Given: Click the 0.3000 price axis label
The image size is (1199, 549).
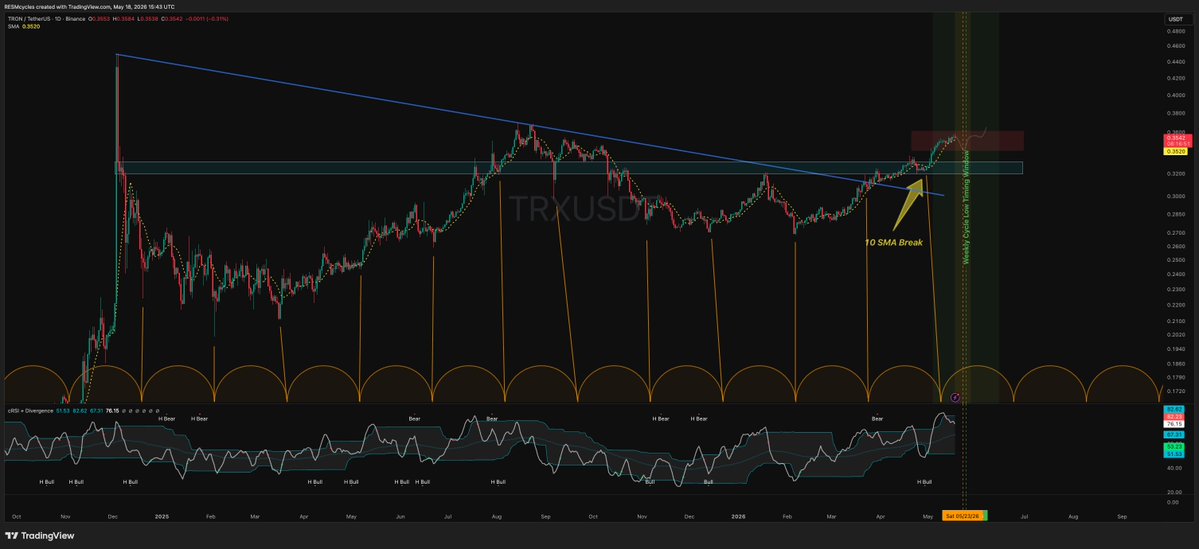Looking at the screenshot, I should (1174, 197).
